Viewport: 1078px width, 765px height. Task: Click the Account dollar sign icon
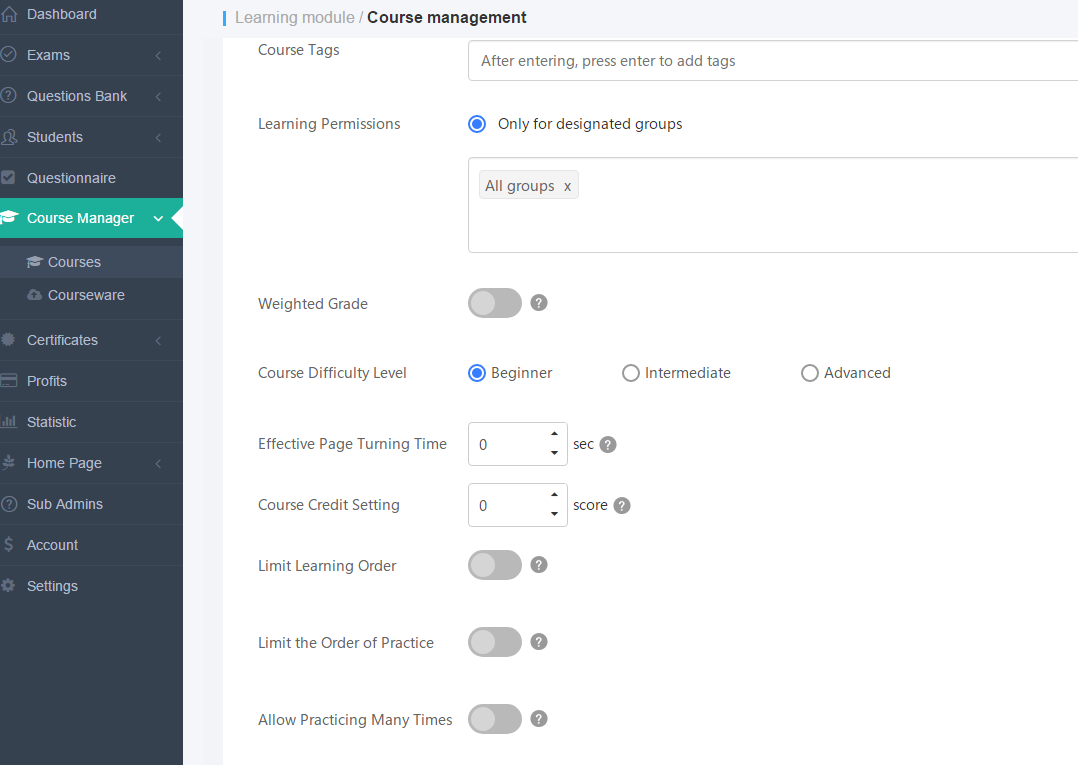(x=8, y=545)
